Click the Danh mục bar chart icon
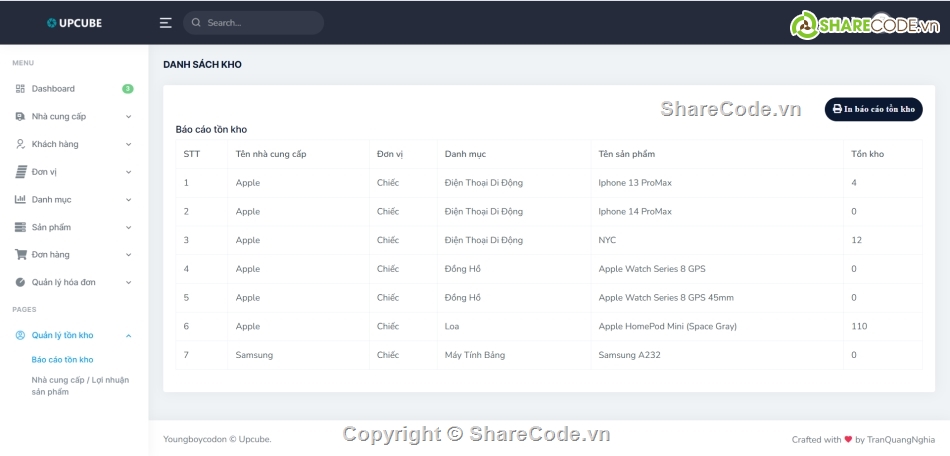This screenshot has width=950, height=456. point(20,199)
